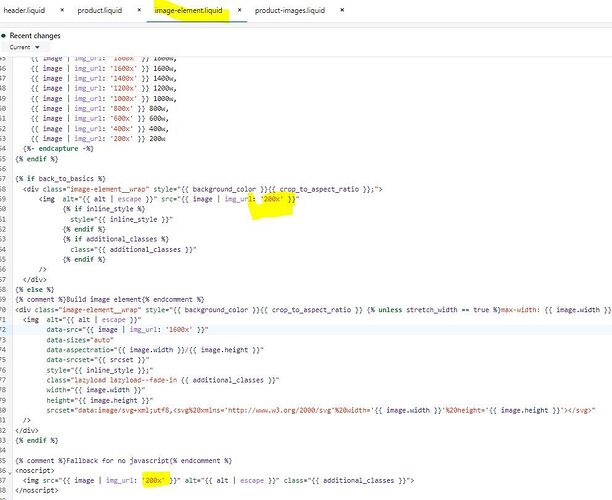Open the Current version dropdown
This screenshot has width=612, height=500.
(x=25, y=47)
